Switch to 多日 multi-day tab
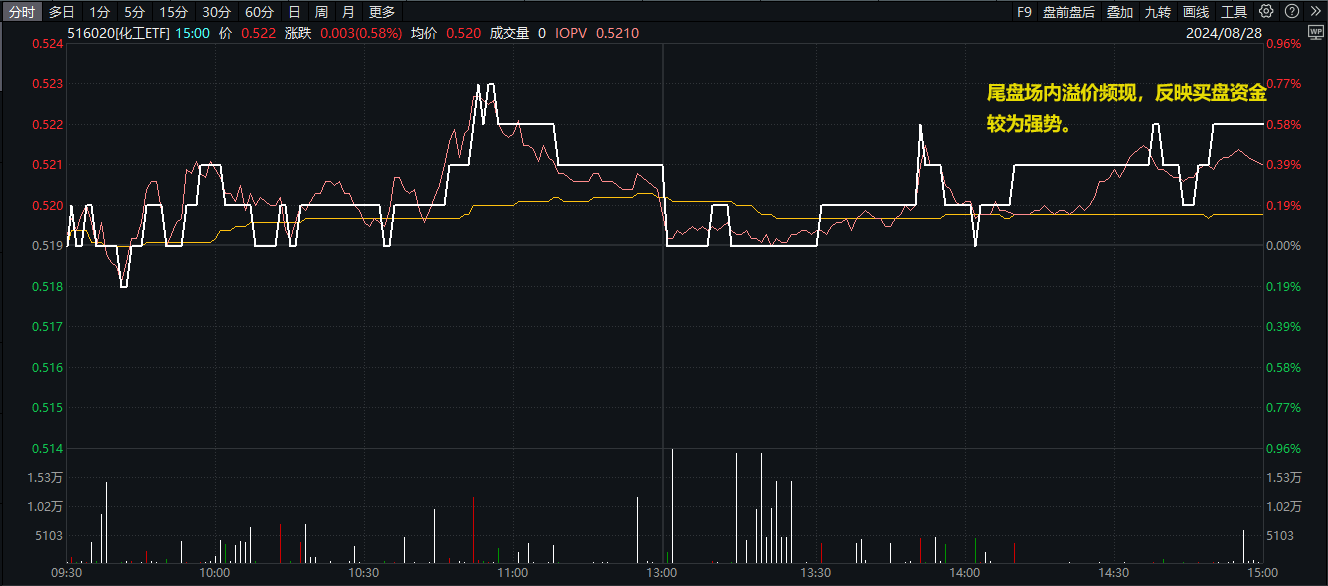 click(62, 12)
